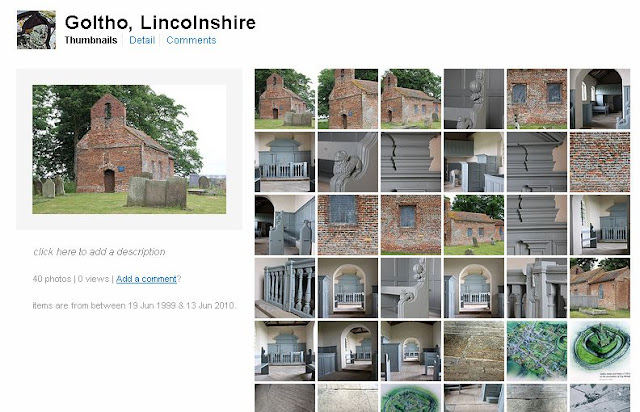Click here to add a description

point(99,252)
